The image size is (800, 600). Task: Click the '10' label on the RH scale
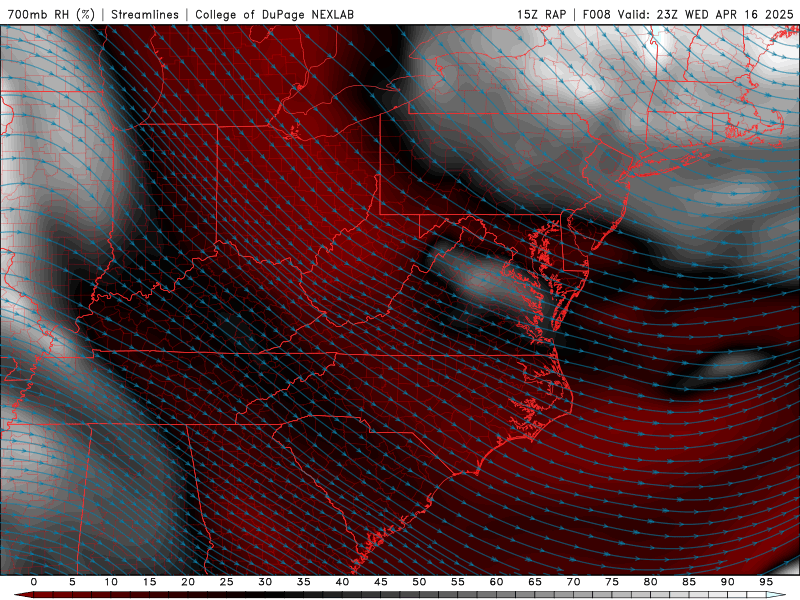pyautogui.click(x=111, y=582)
